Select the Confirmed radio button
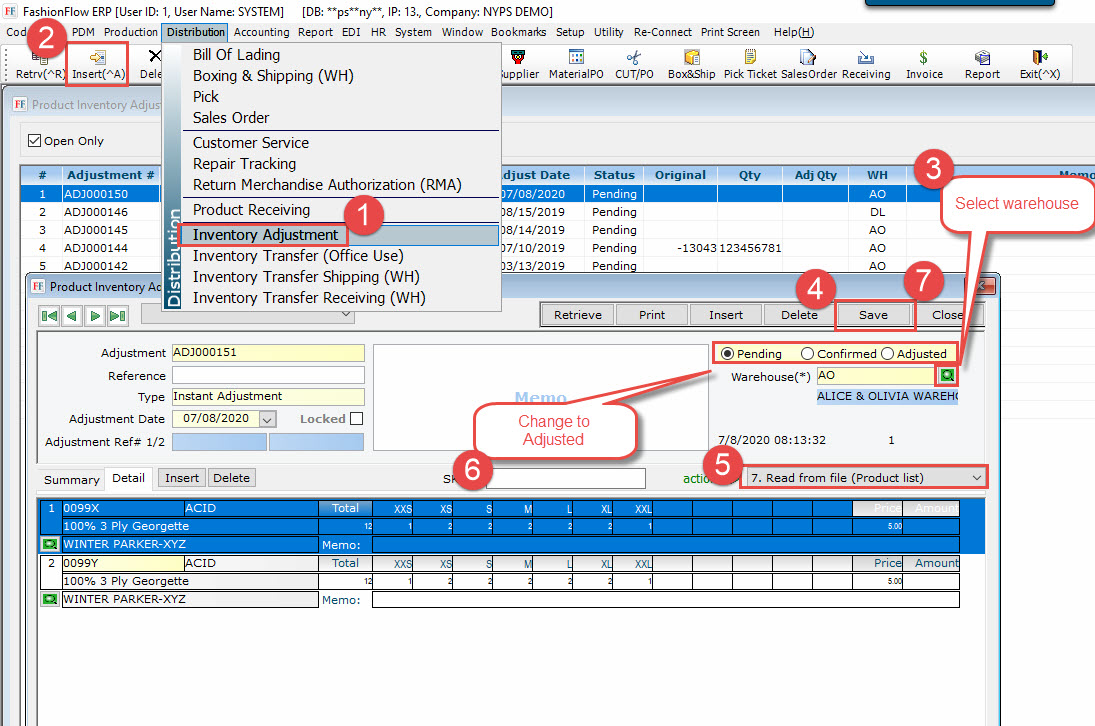This screenshot has width=1095, height=726. click(x=807, y=353)
